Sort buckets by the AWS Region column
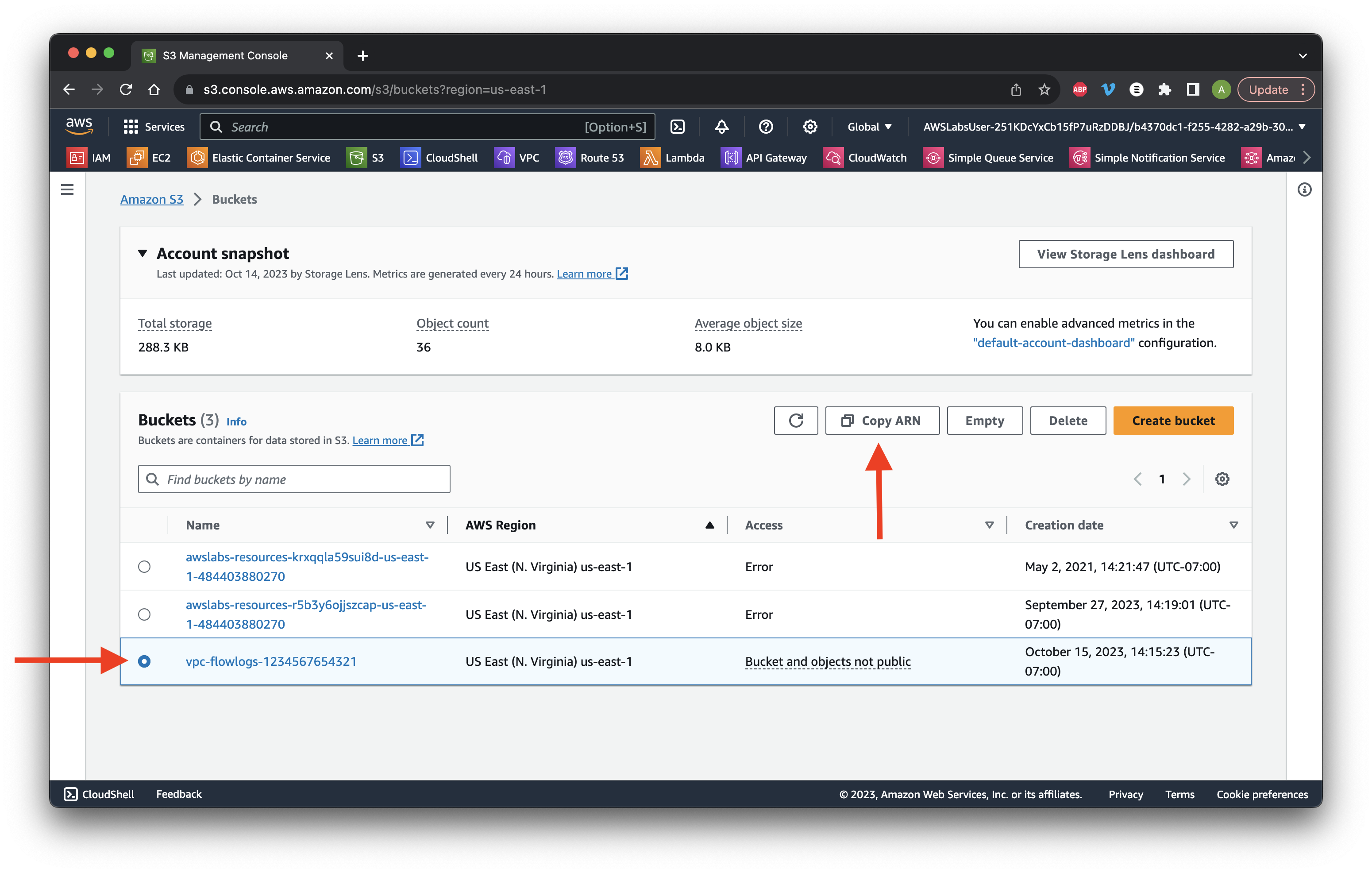Viewport: 1372px width, 873px height. tap(709, 525)
